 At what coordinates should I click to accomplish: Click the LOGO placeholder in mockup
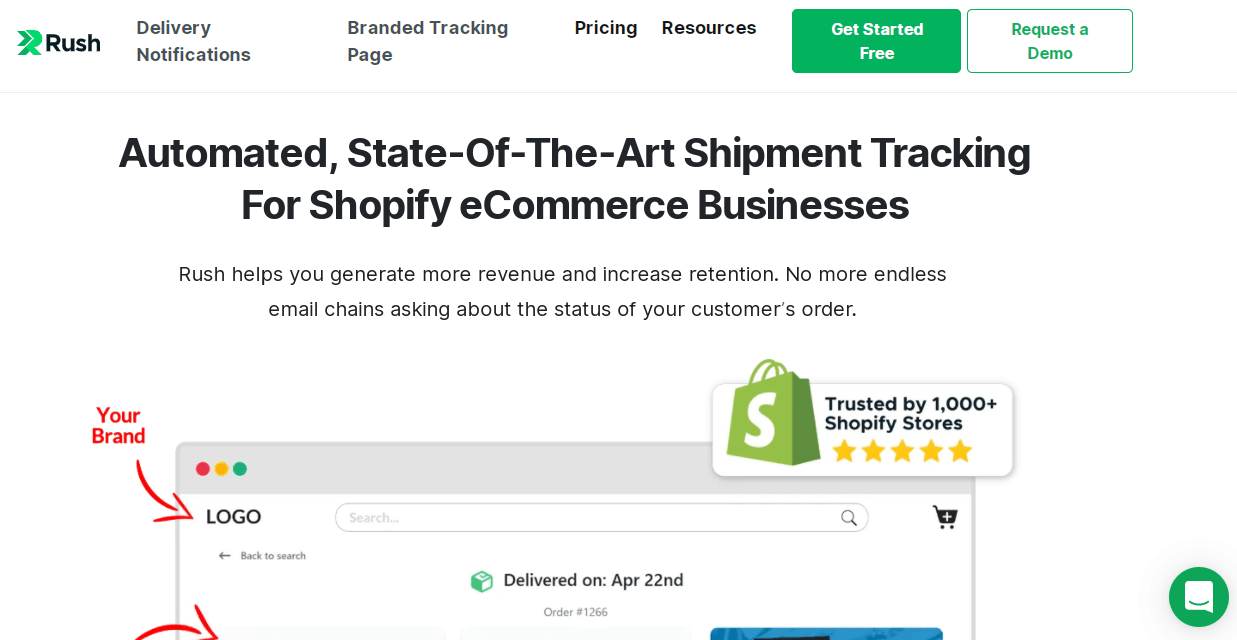(233, 517)
